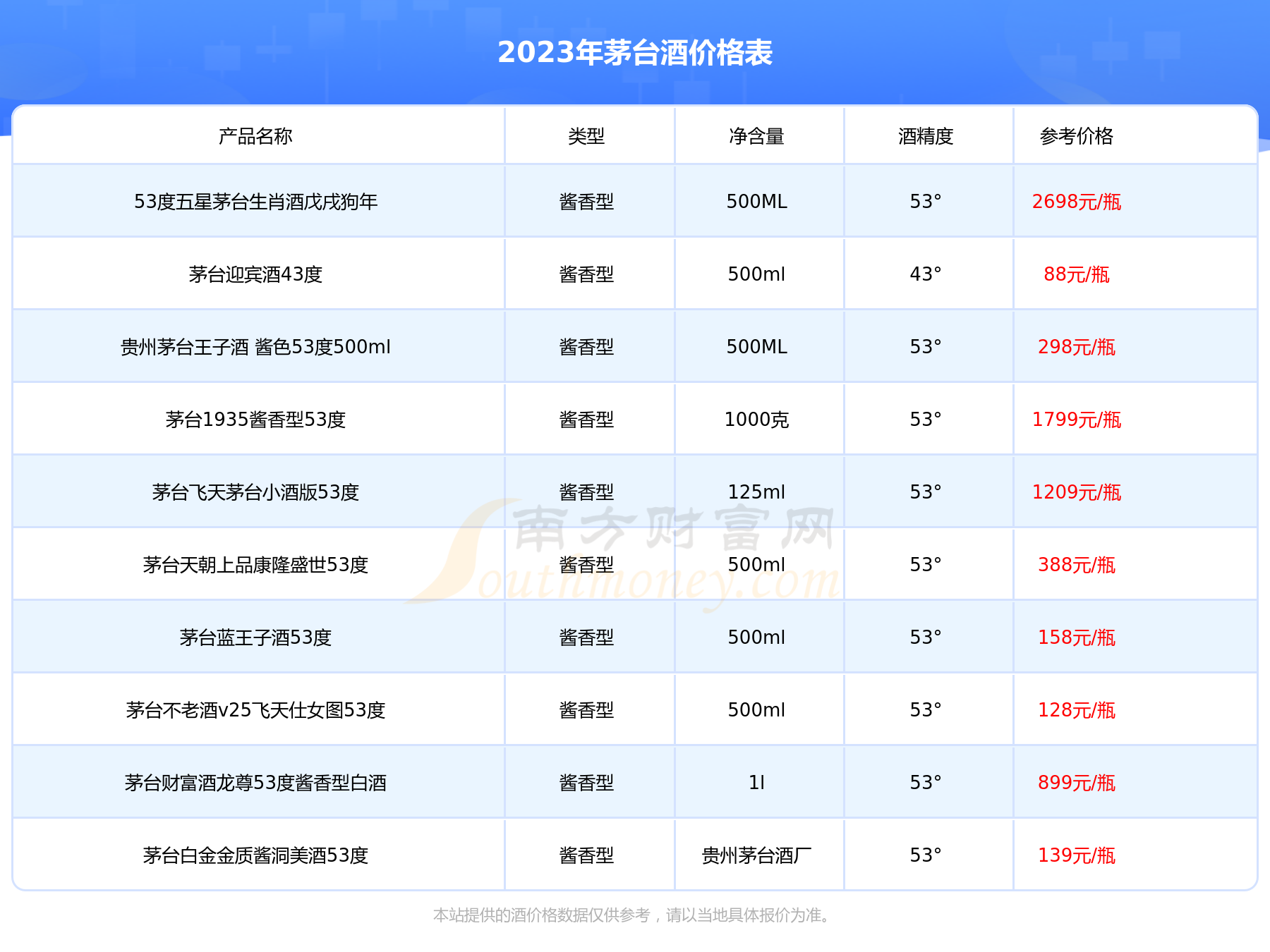Click the price 88元/瓶
The width and height of the screenshot is (1270, 952).
(x=1076, y=274)
